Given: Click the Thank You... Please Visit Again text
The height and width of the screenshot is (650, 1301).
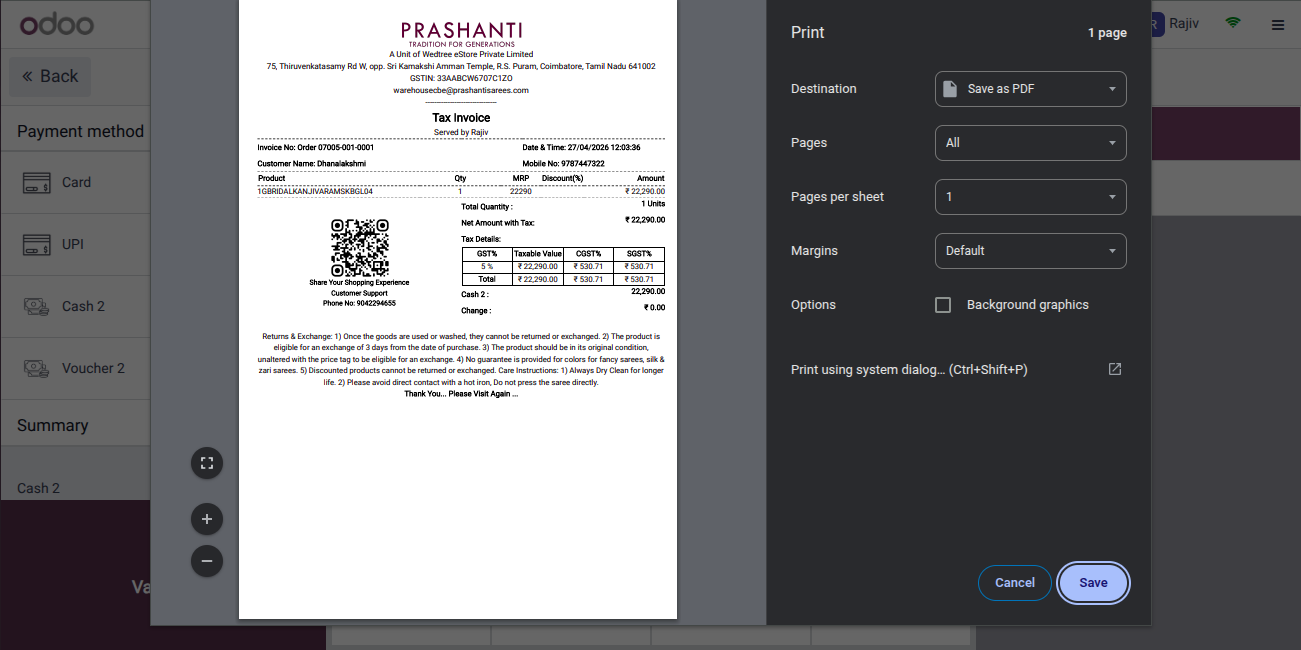Looking at the screenshot, I should click(461, 394).
